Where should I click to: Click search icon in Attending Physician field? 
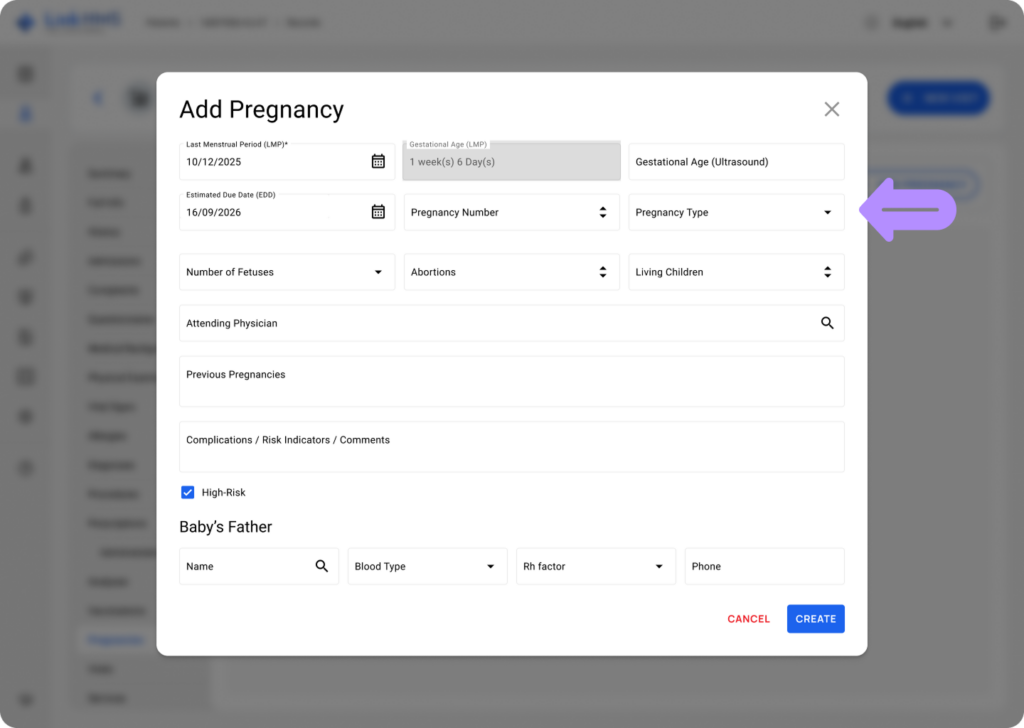827,322
